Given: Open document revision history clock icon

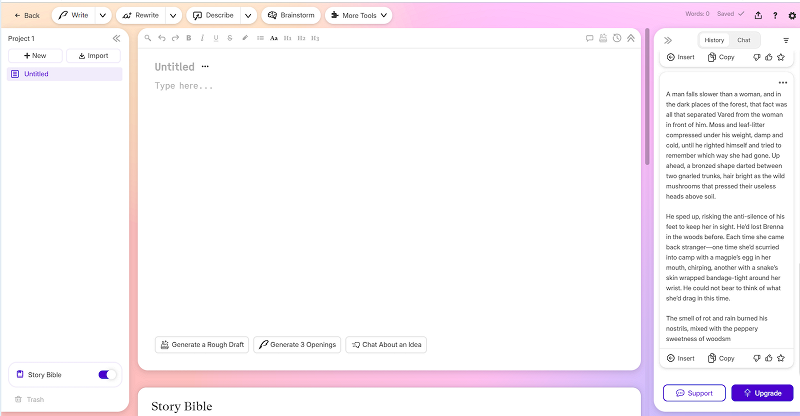Looking at the screenshot, I should click(617, 38).
